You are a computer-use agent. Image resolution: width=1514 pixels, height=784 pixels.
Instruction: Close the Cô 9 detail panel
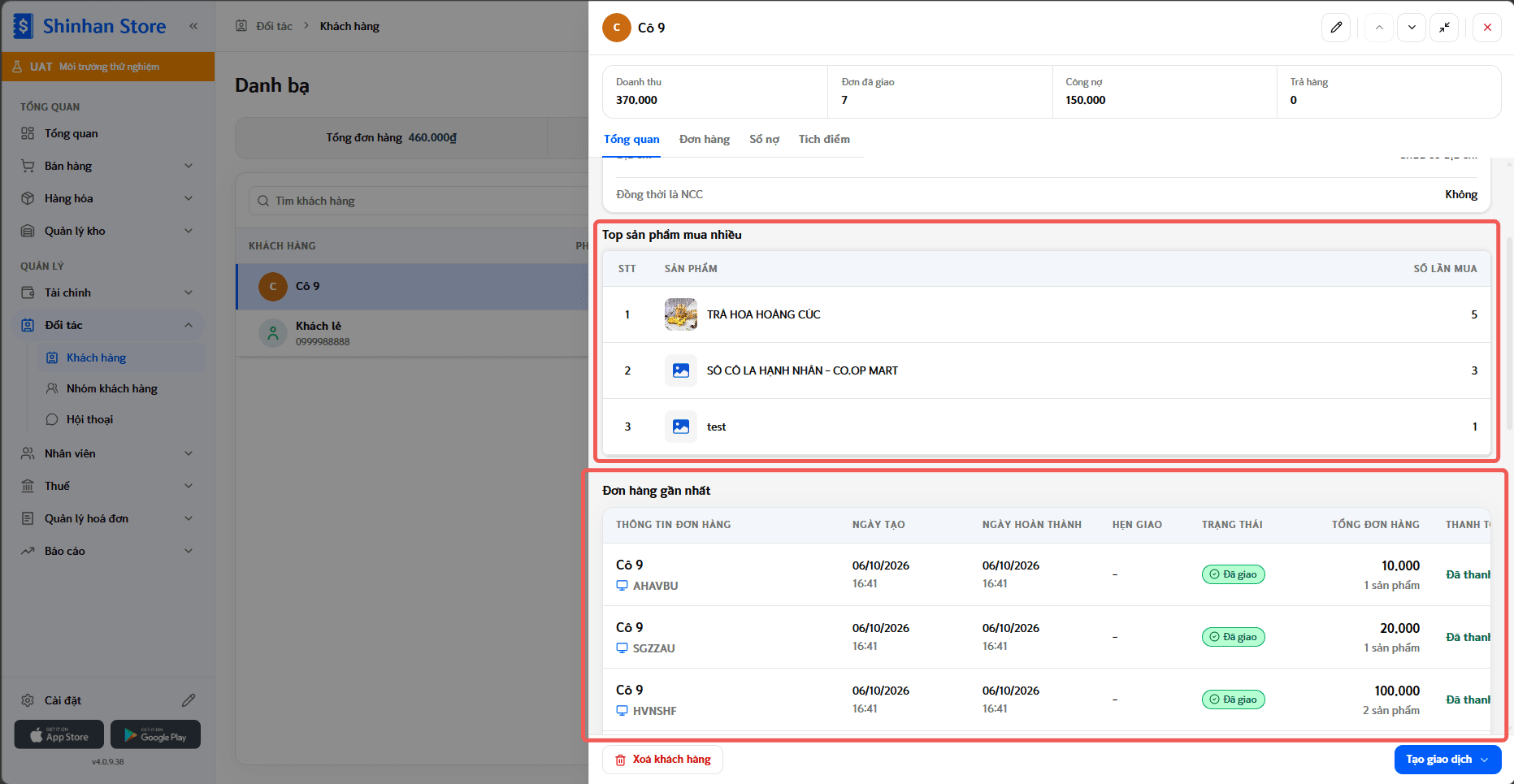[x=1487, y=28]
